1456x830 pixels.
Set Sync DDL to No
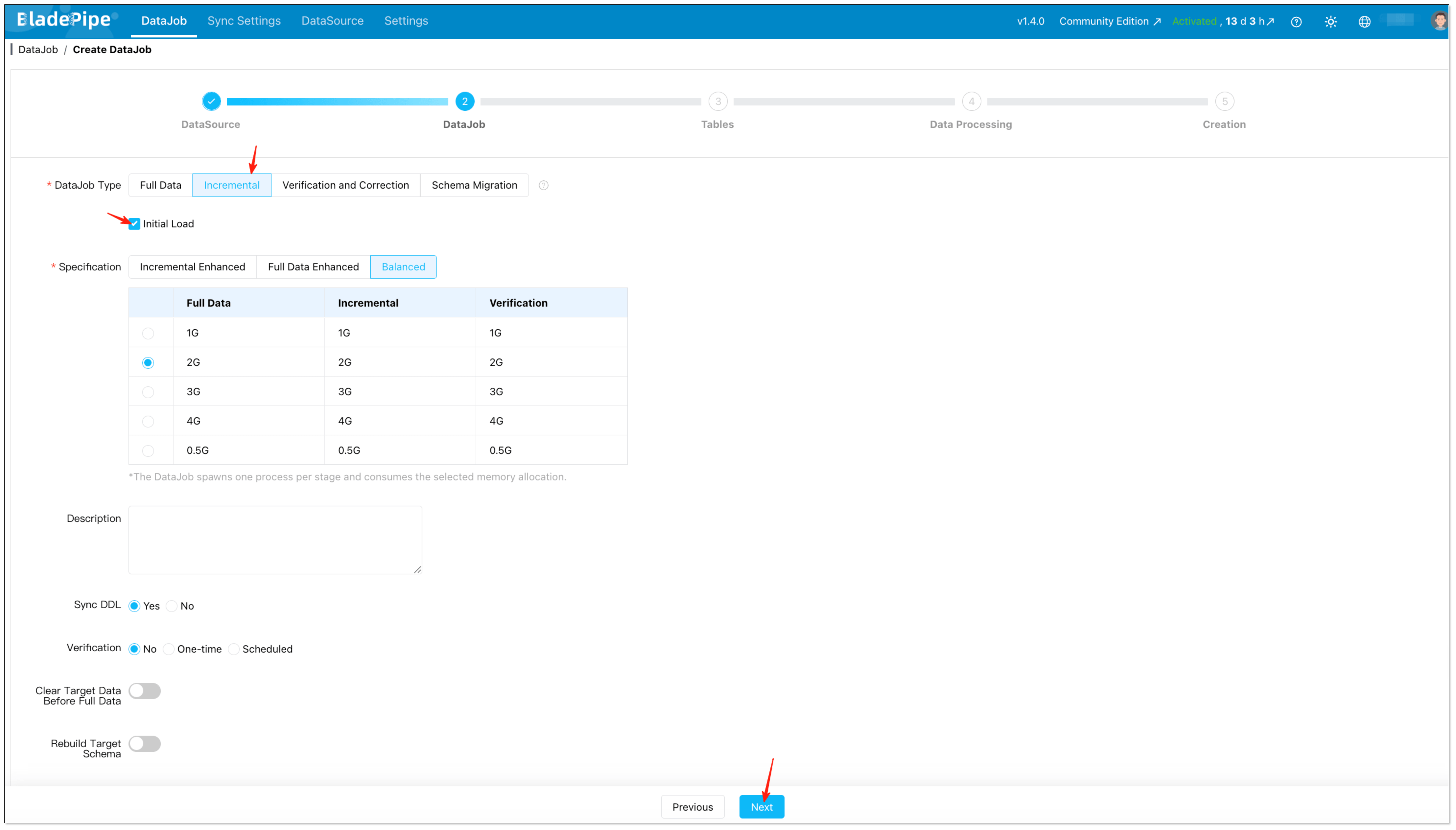point(172,606)
